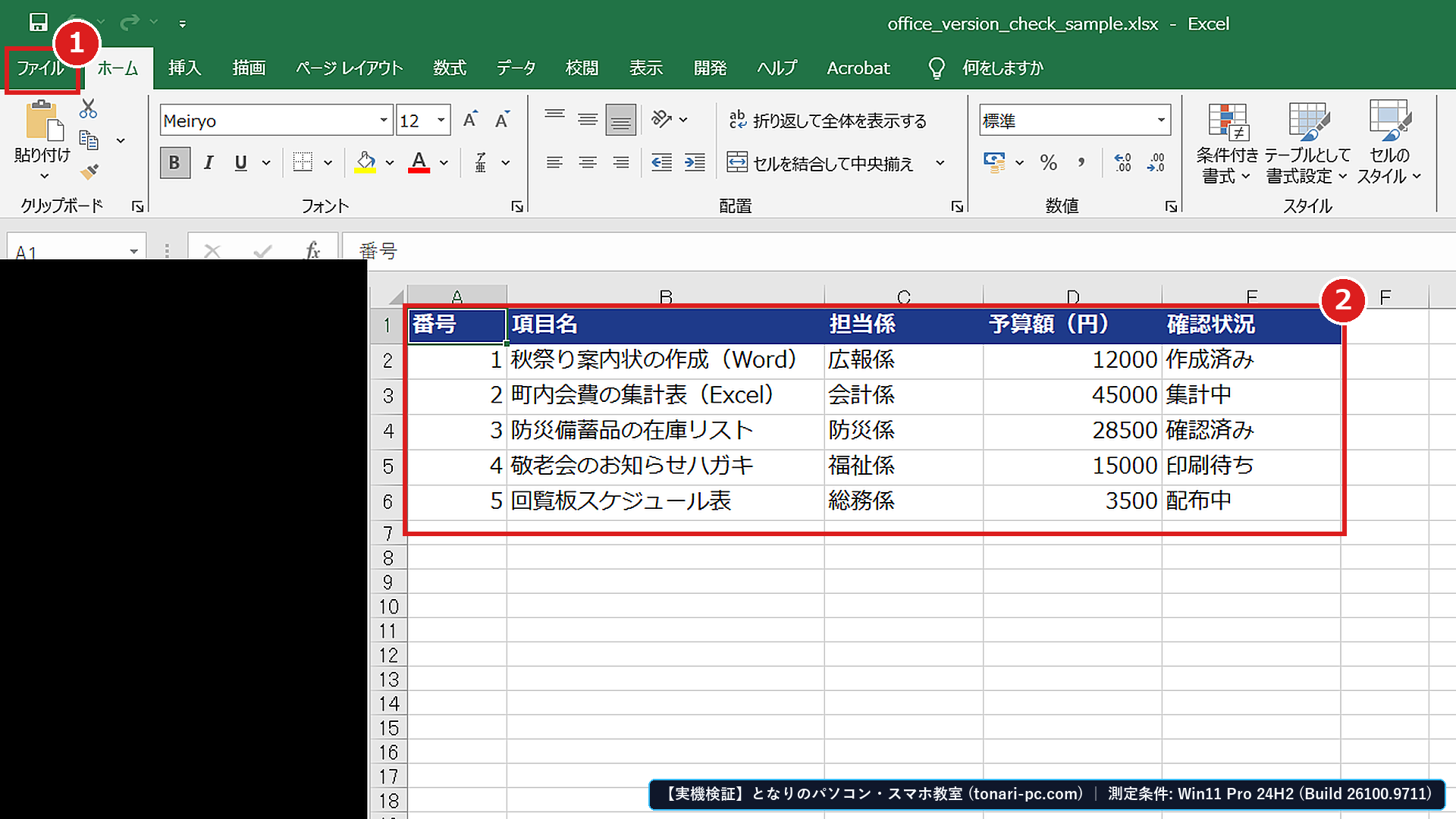This screenshot has width=1456, height=819.
Task: Click Increase Decimal icon
Action: click(1123, 162)
